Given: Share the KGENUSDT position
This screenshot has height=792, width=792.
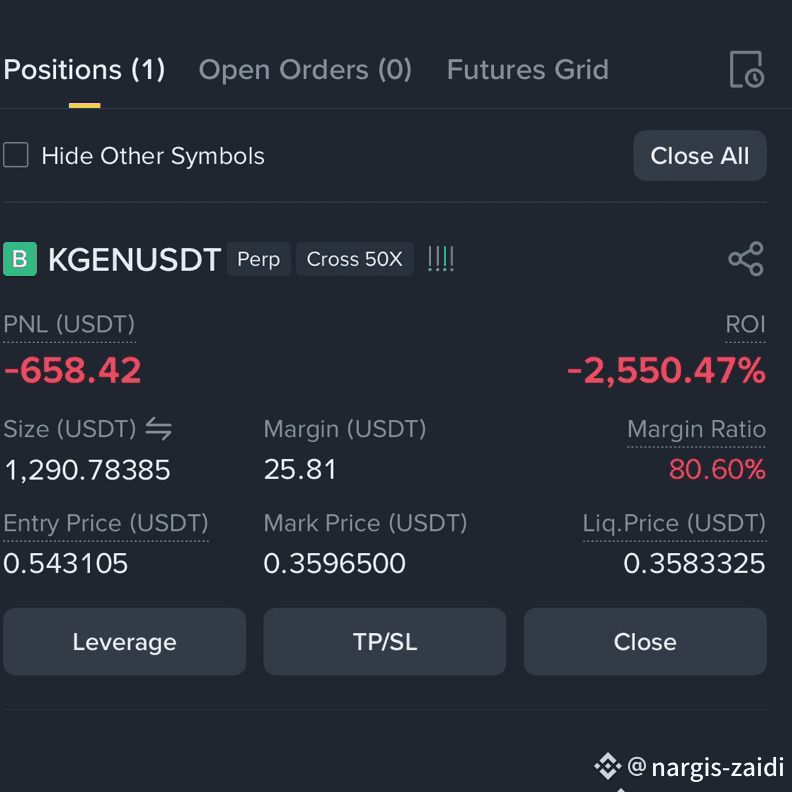Looking at the screenshot, I should click(746, 259).
